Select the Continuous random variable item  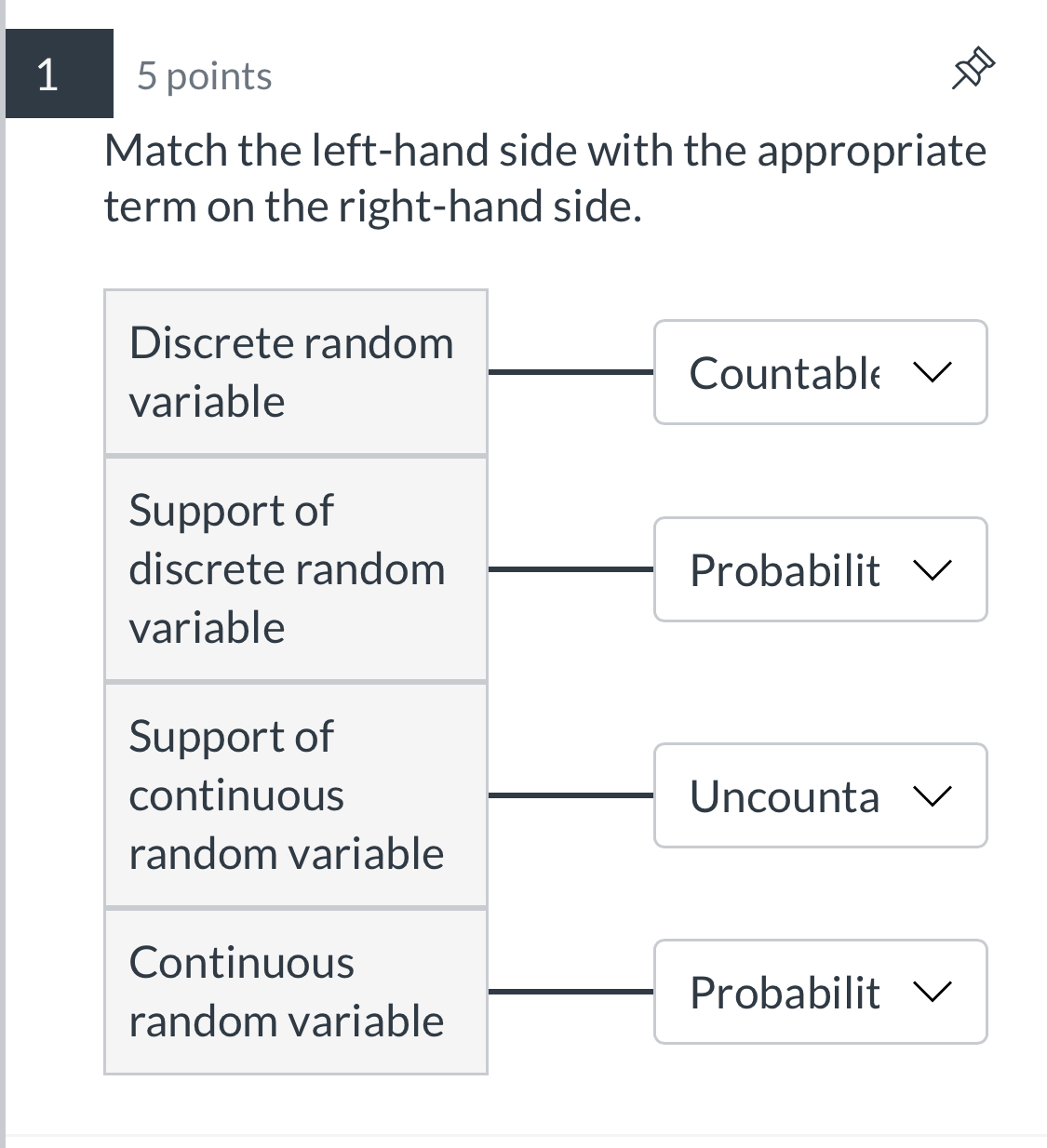tap(295, 992)
